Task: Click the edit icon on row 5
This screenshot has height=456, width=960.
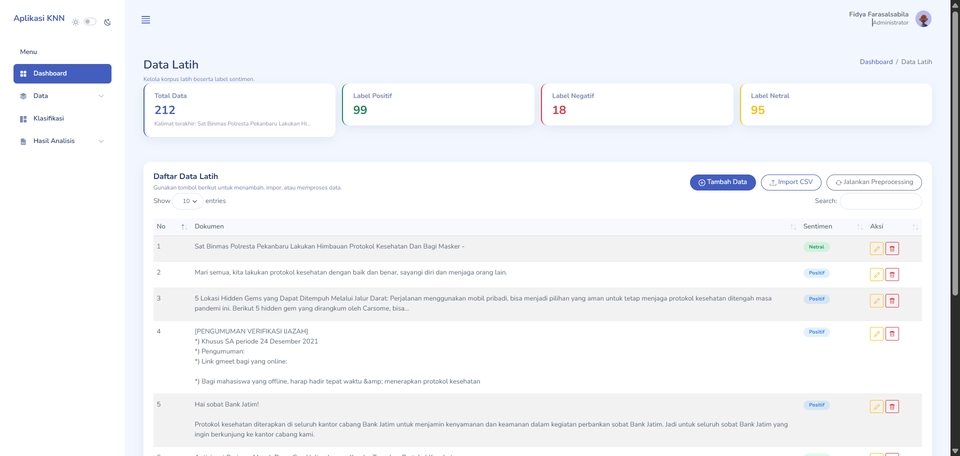Action: [876, 407]
